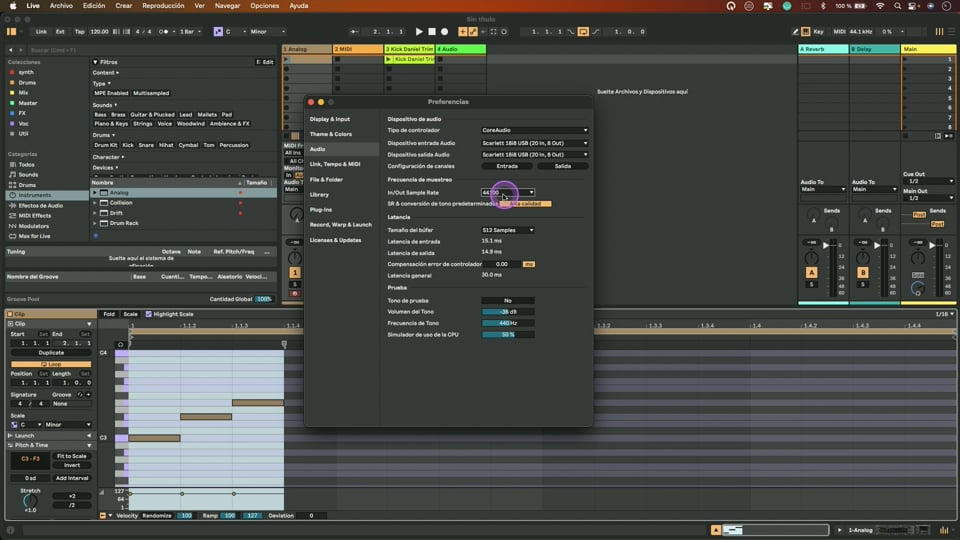Select the Todos category

click(26, 164)
